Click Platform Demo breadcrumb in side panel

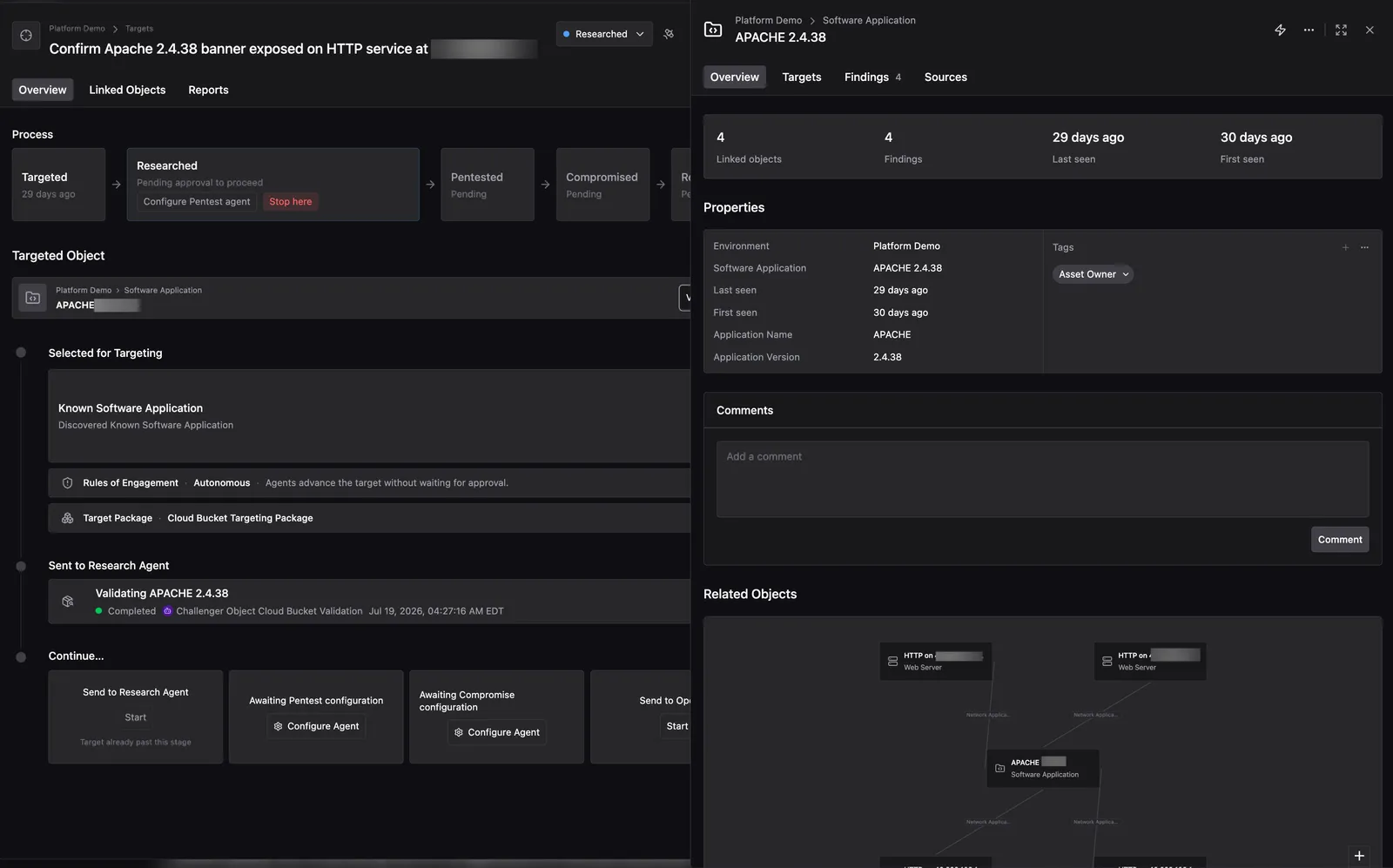(768, 20)
